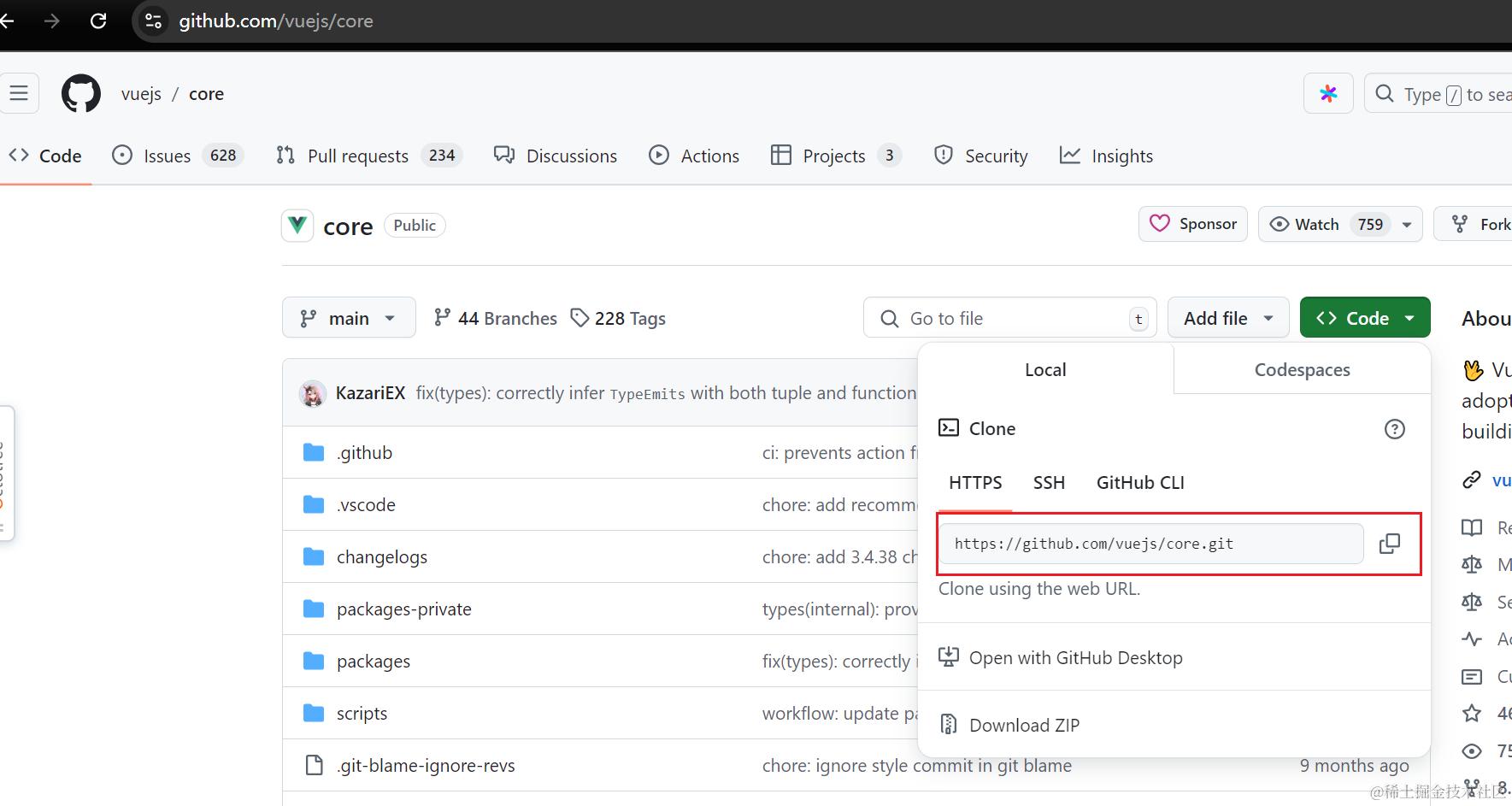Image resolution: width=1512 pixels, height=806 pixels.
Task: Choose Download ZIP option
Action: point(1009,725)
